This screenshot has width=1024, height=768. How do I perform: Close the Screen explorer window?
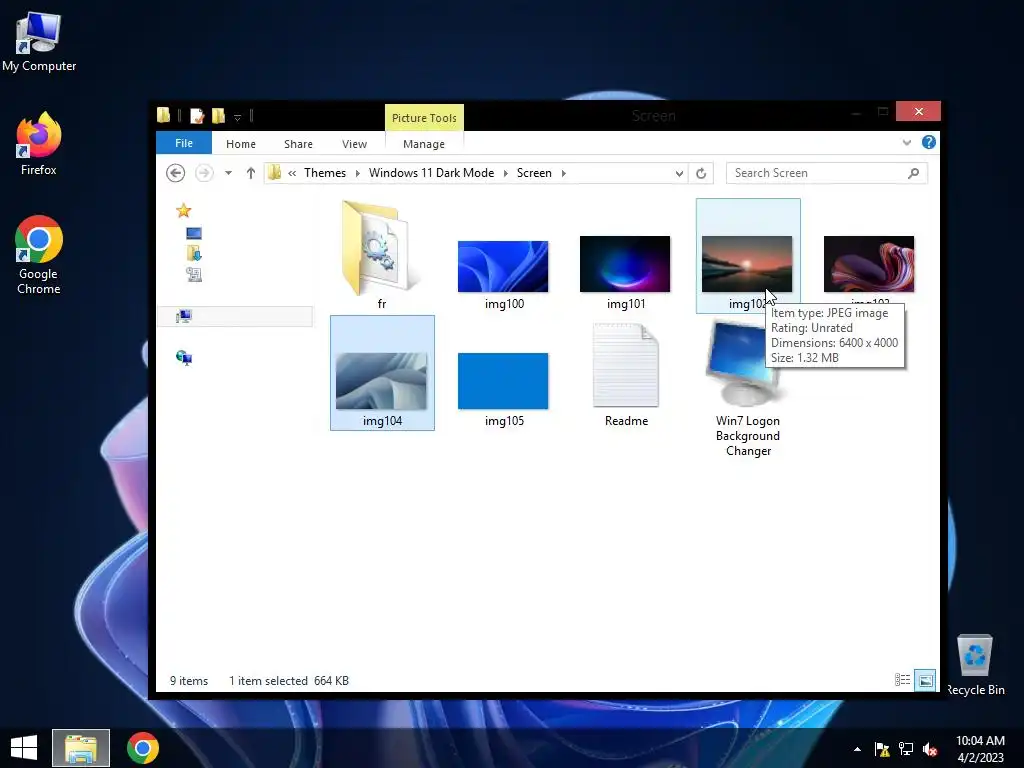point(918,112)
